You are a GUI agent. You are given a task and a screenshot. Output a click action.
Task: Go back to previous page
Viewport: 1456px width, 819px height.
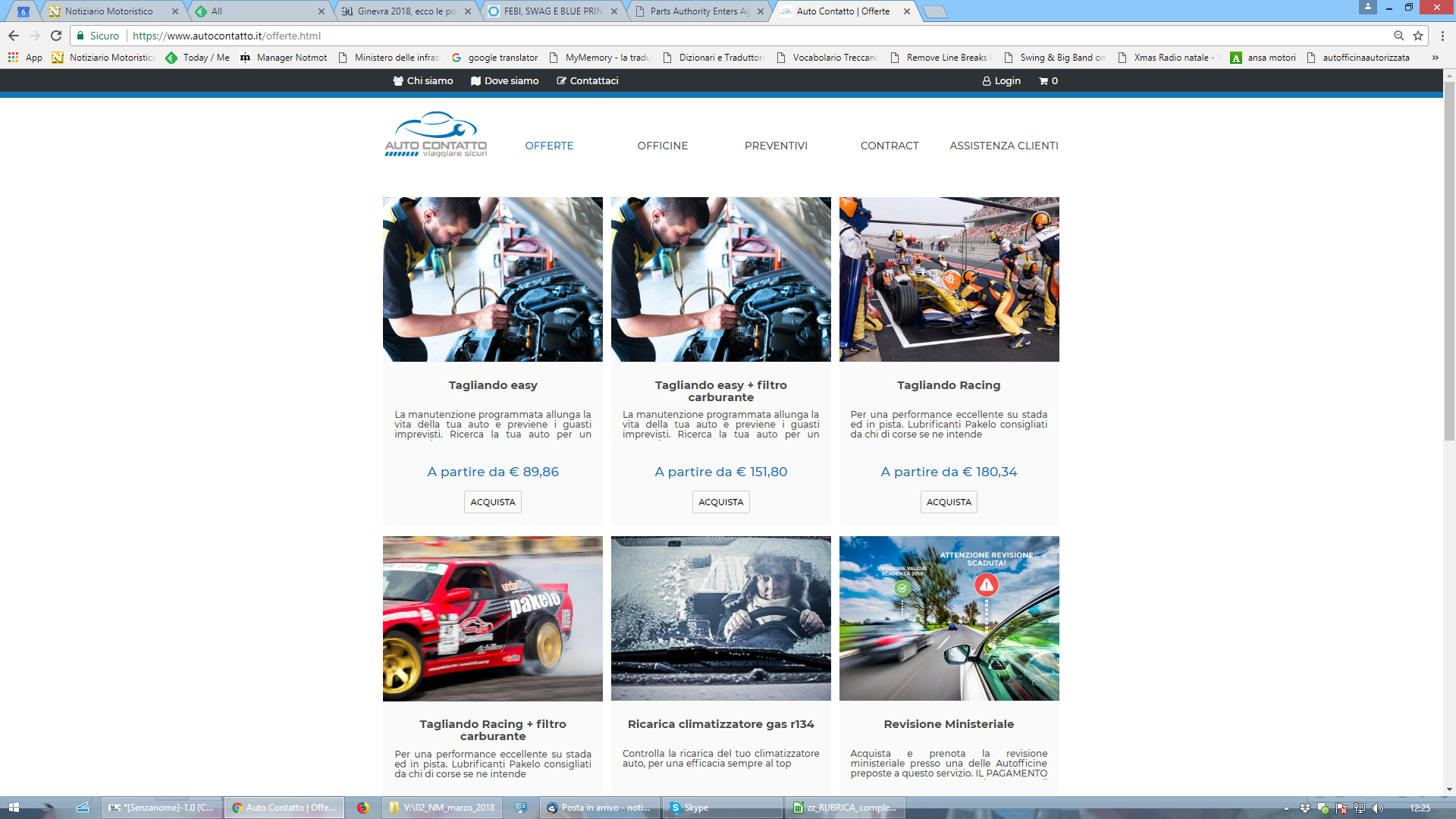coord(14,36)
